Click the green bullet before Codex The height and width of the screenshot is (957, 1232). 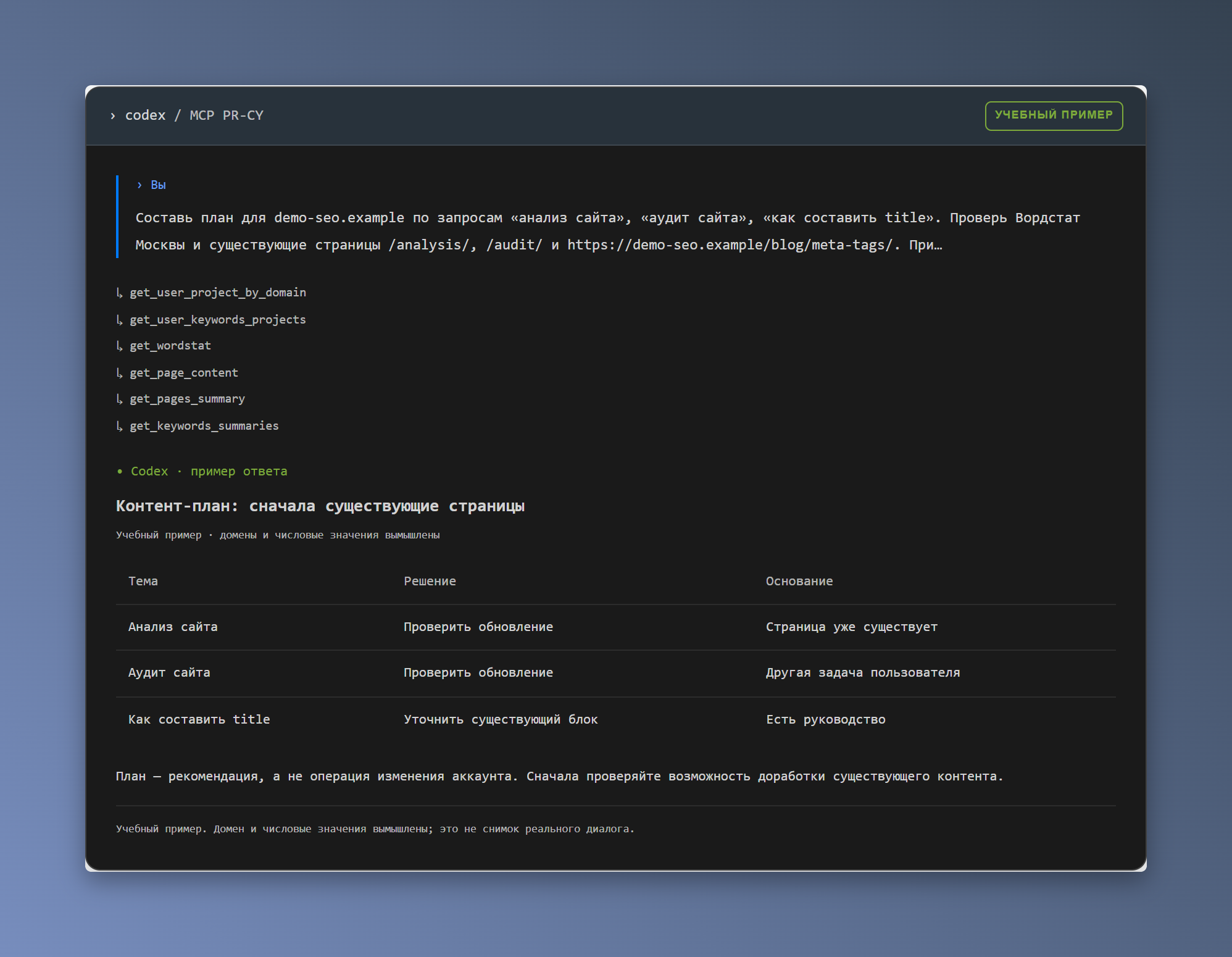[x=120, y=472]
